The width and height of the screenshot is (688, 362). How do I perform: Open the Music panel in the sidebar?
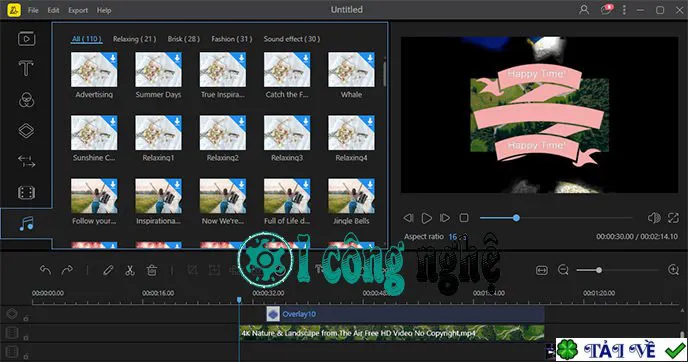click(26, 224)
